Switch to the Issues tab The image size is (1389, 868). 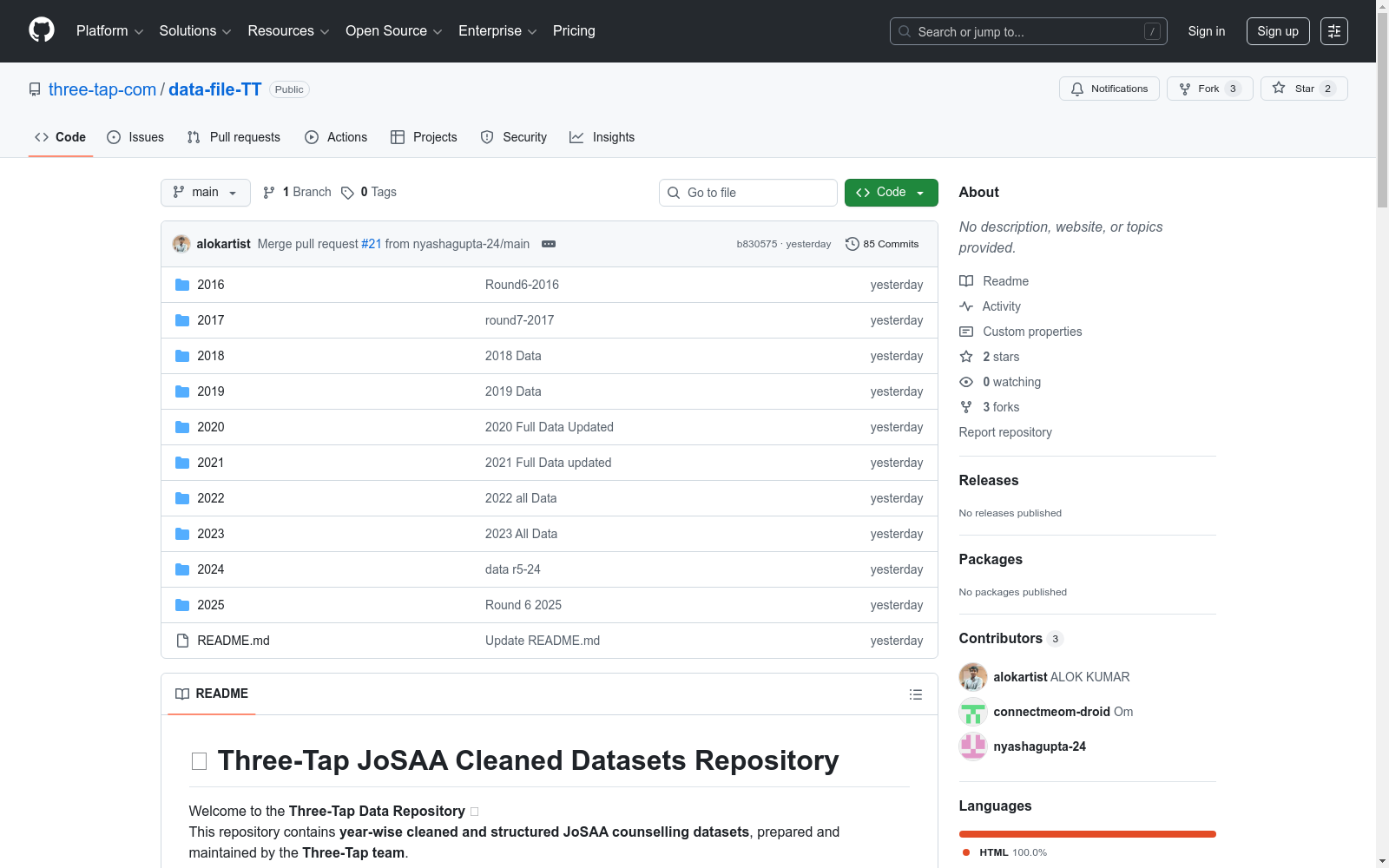tap(135, 137)
